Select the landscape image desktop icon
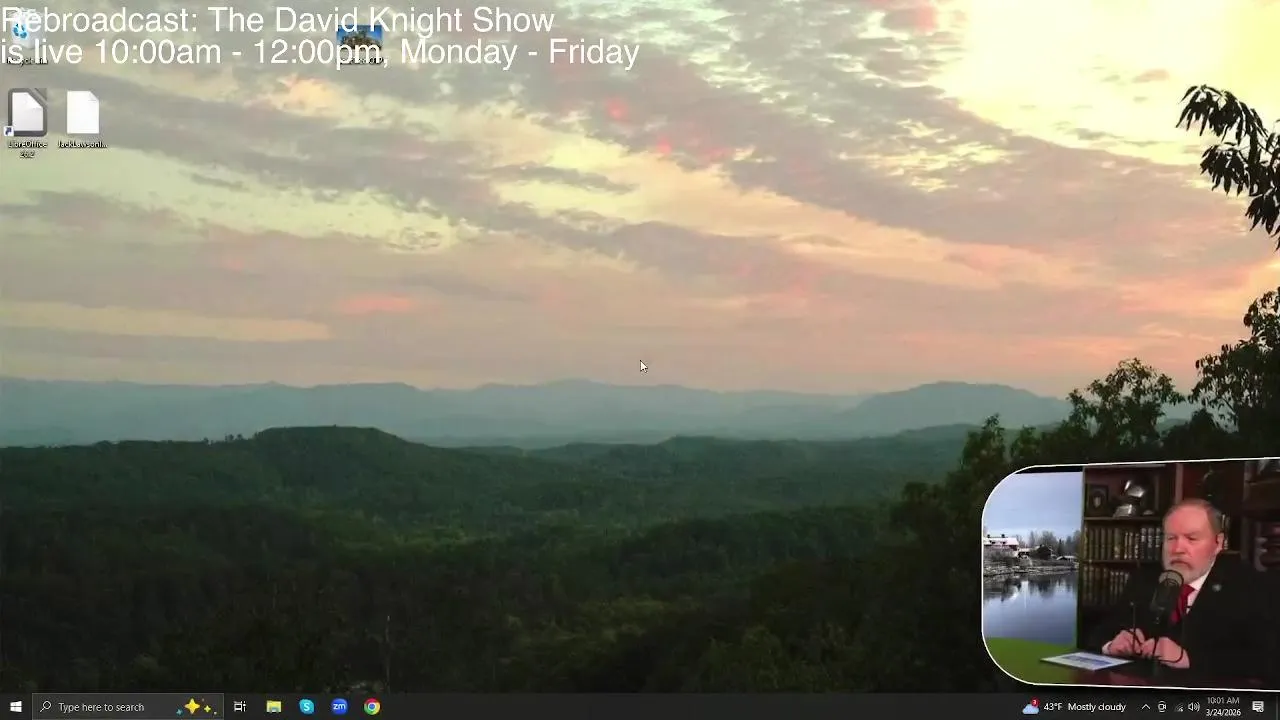The height and width of the screenshot is (720, 1280). click(x=359, y=42)
